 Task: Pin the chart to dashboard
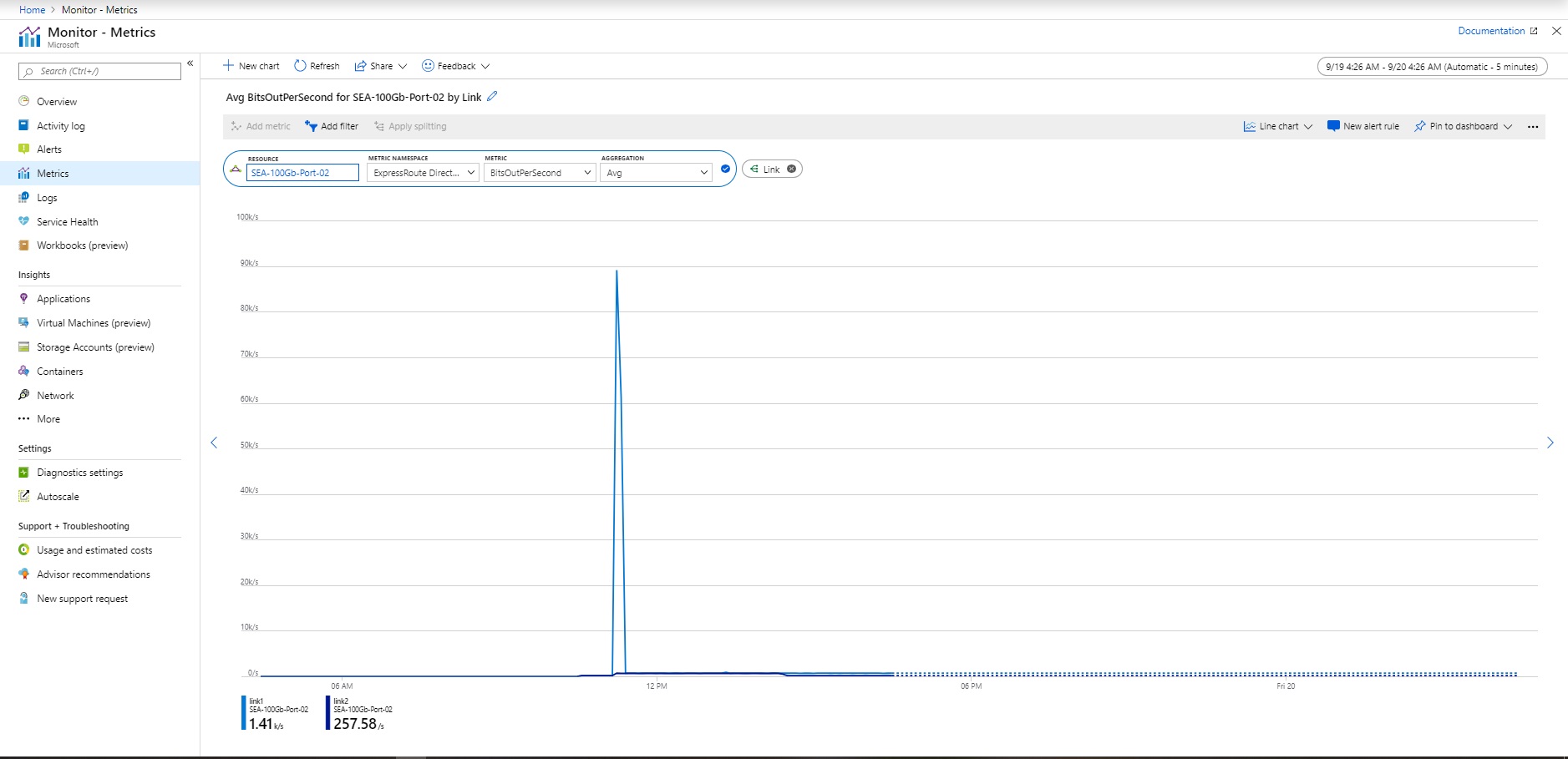1460,125
